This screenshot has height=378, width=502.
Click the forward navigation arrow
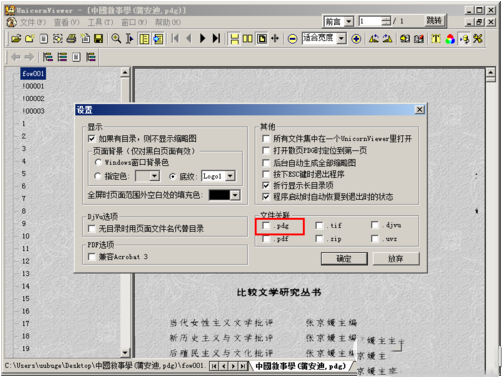[29, 57]
